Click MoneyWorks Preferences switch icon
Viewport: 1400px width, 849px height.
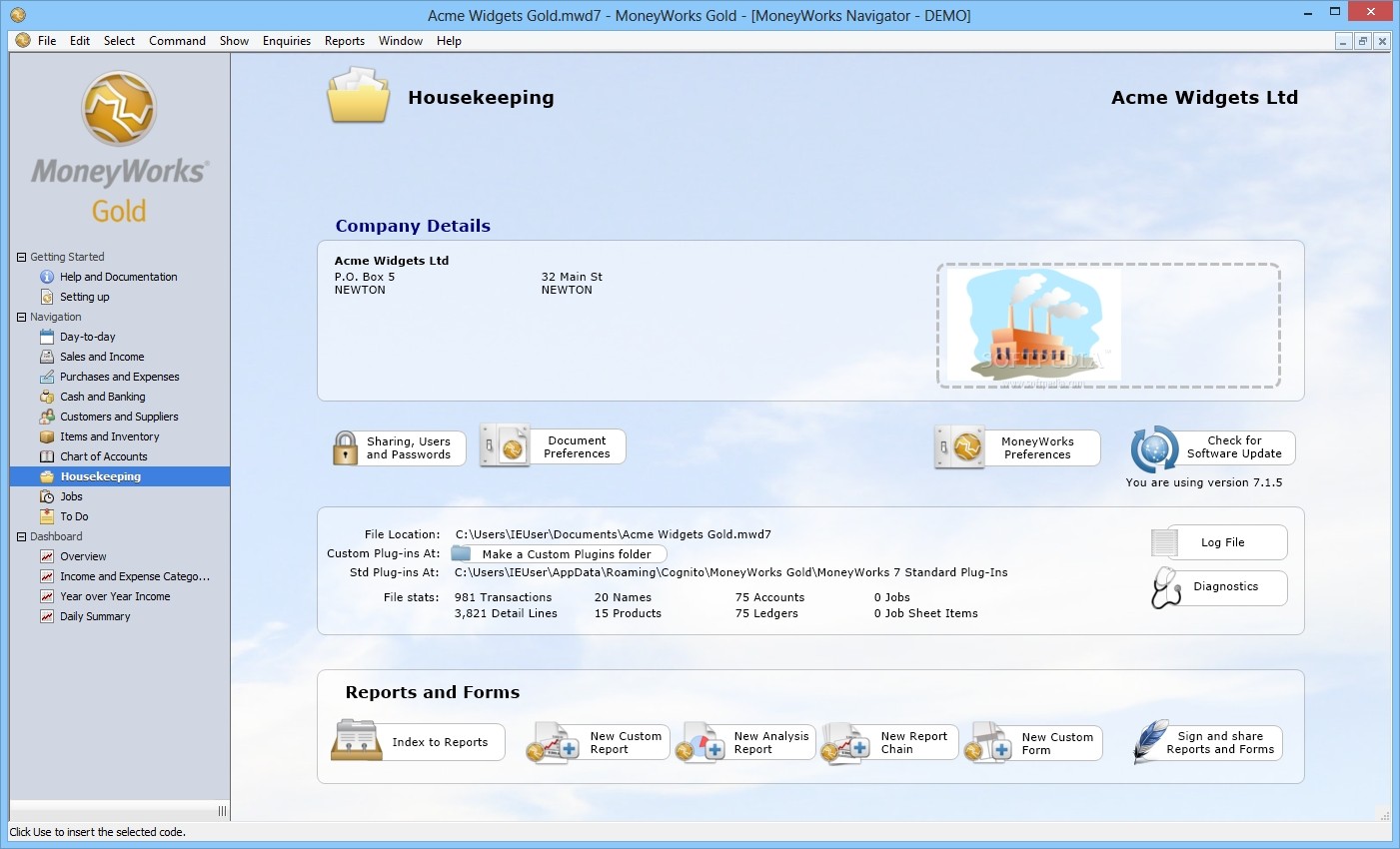pyautogui.click(x=959, y=446)
